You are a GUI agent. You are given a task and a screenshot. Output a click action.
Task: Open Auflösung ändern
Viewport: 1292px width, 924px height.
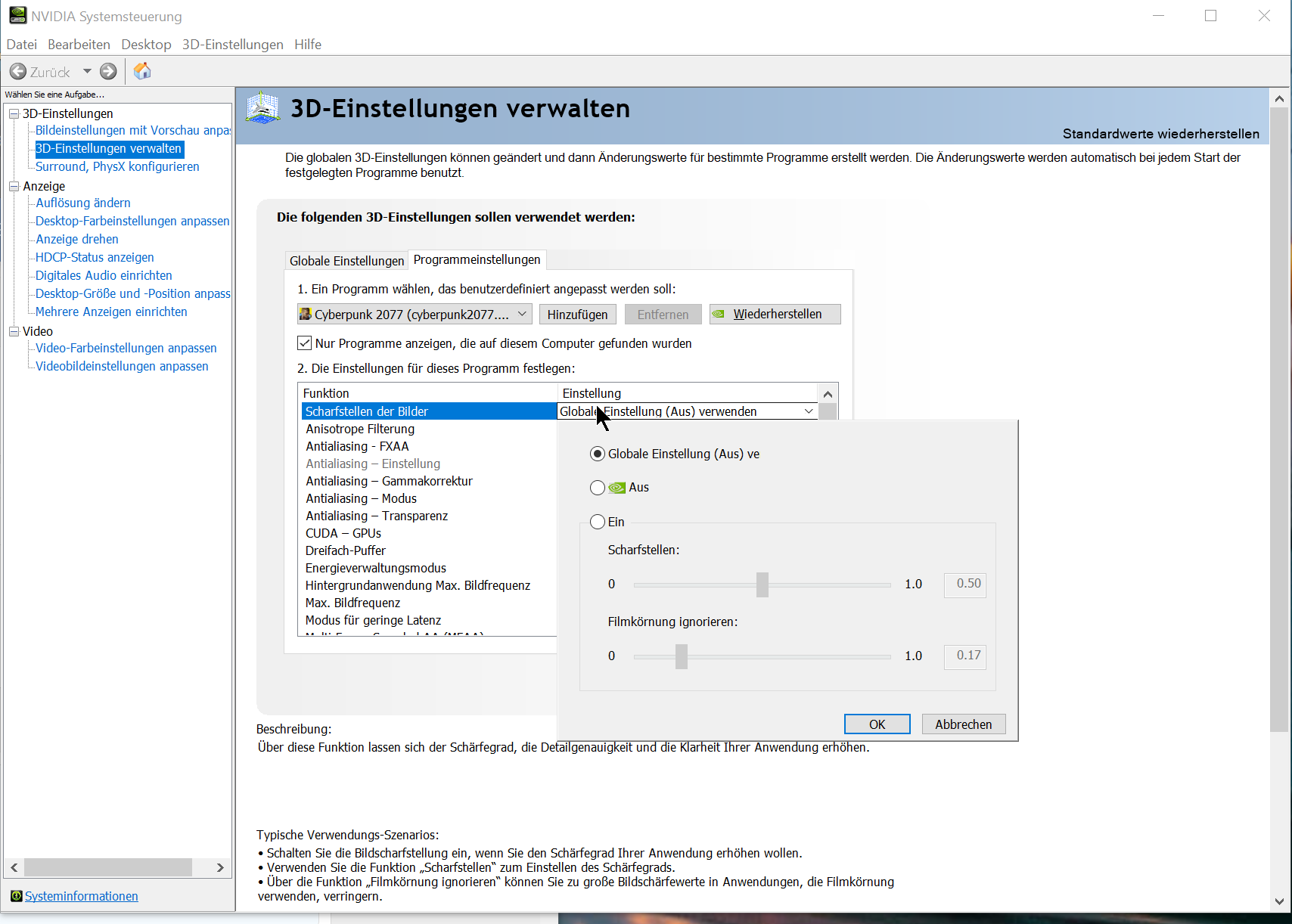pyautogui.click(x=83, y=203)
